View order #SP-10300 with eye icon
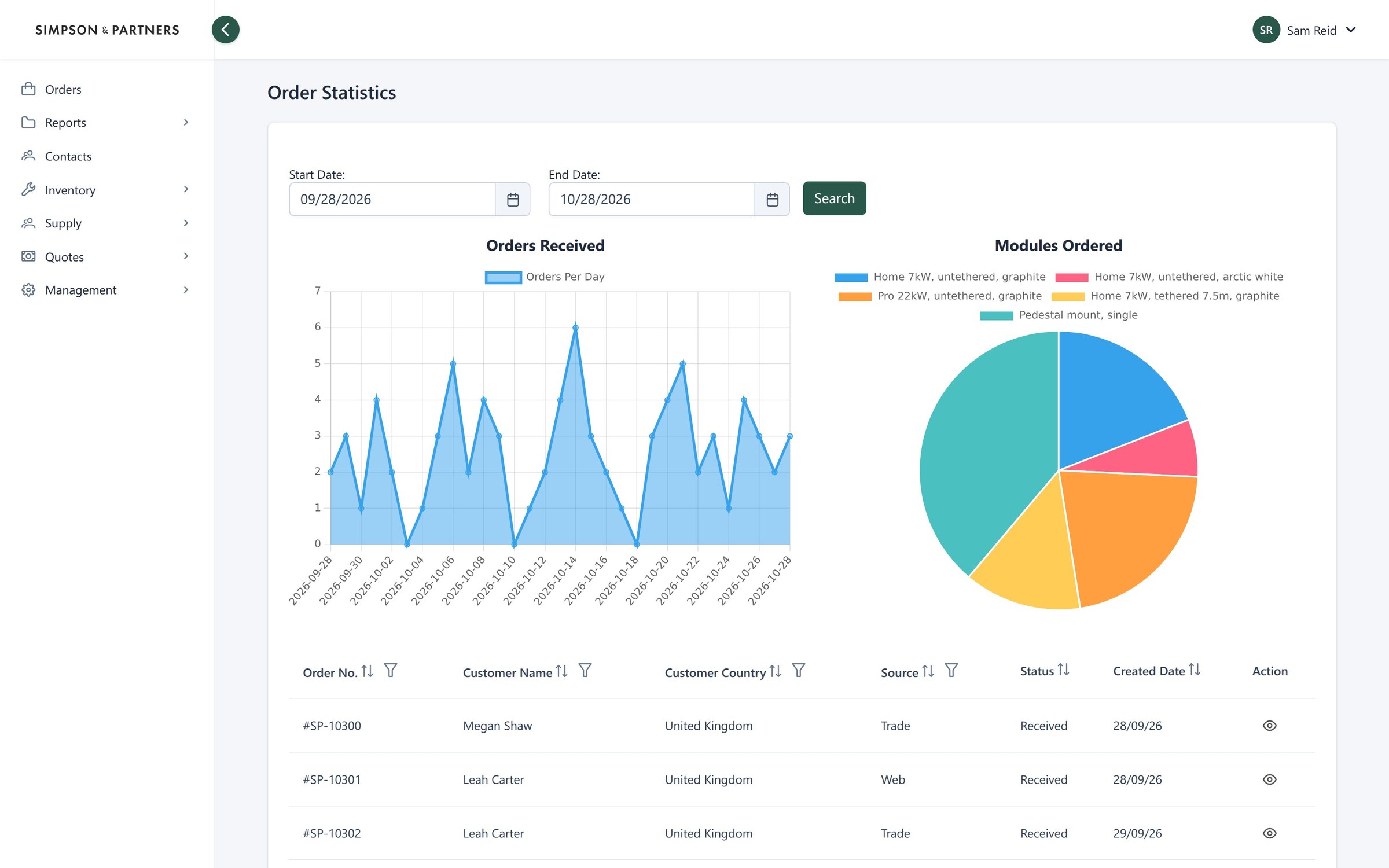Screen dimensions: 1389x868 (x=1270, y=726)
